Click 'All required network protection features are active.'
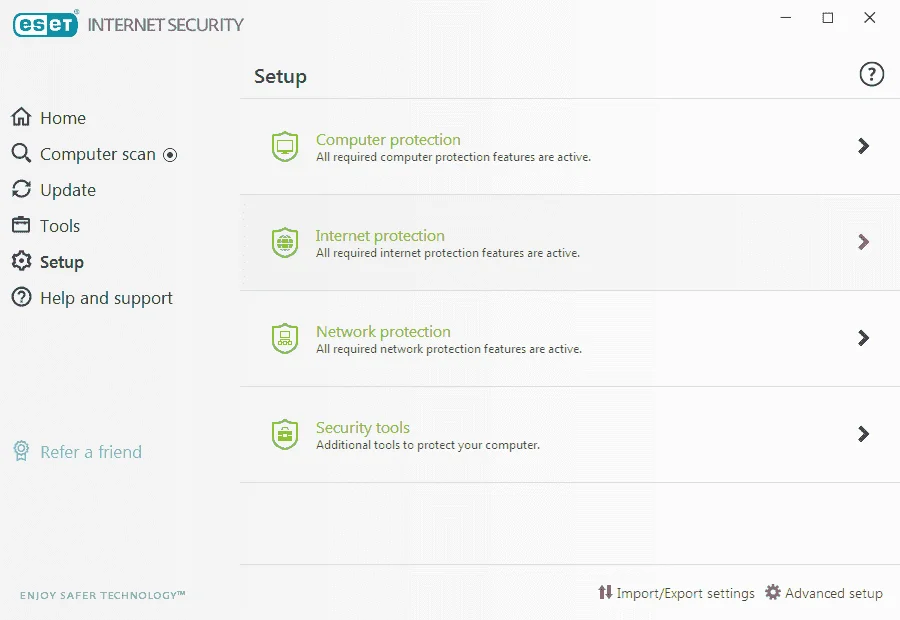900x620 pixels. pos(449,348)
